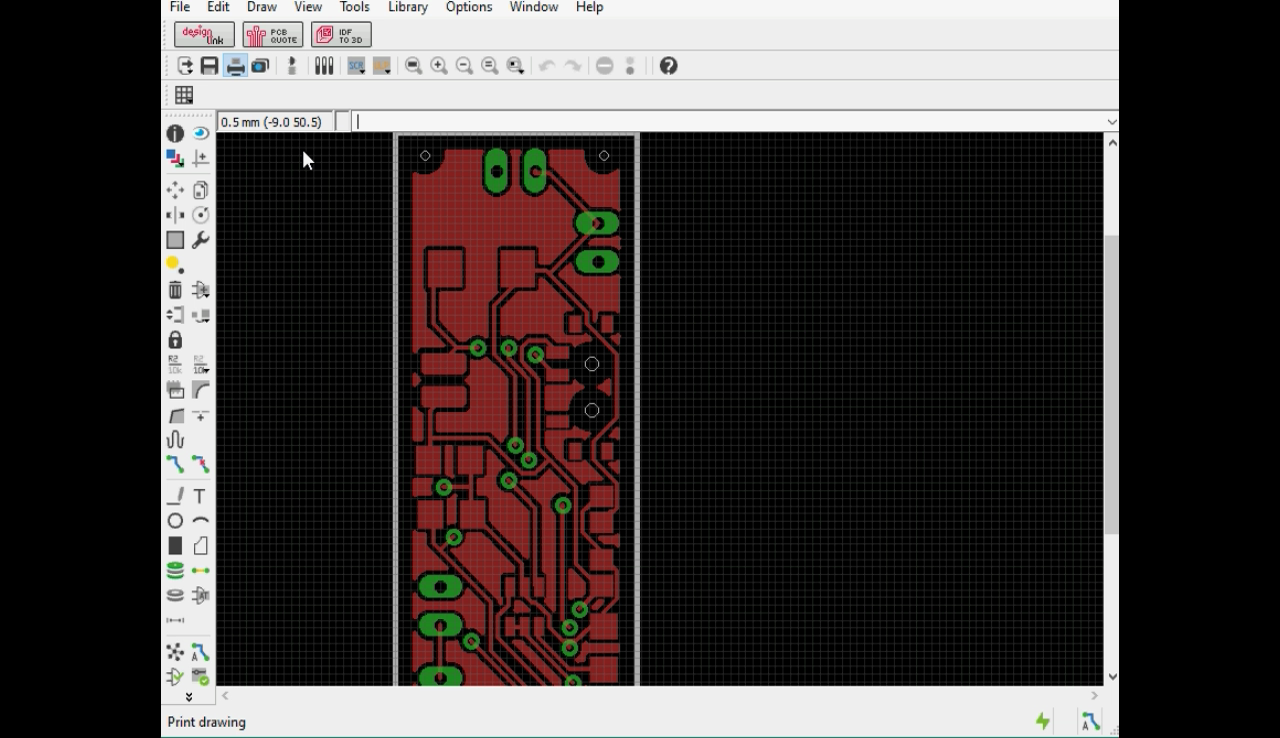Toggle the Show eye tool
This screenshot has width=1280, height=738.
pyautogui.click(x=200, y=133)
